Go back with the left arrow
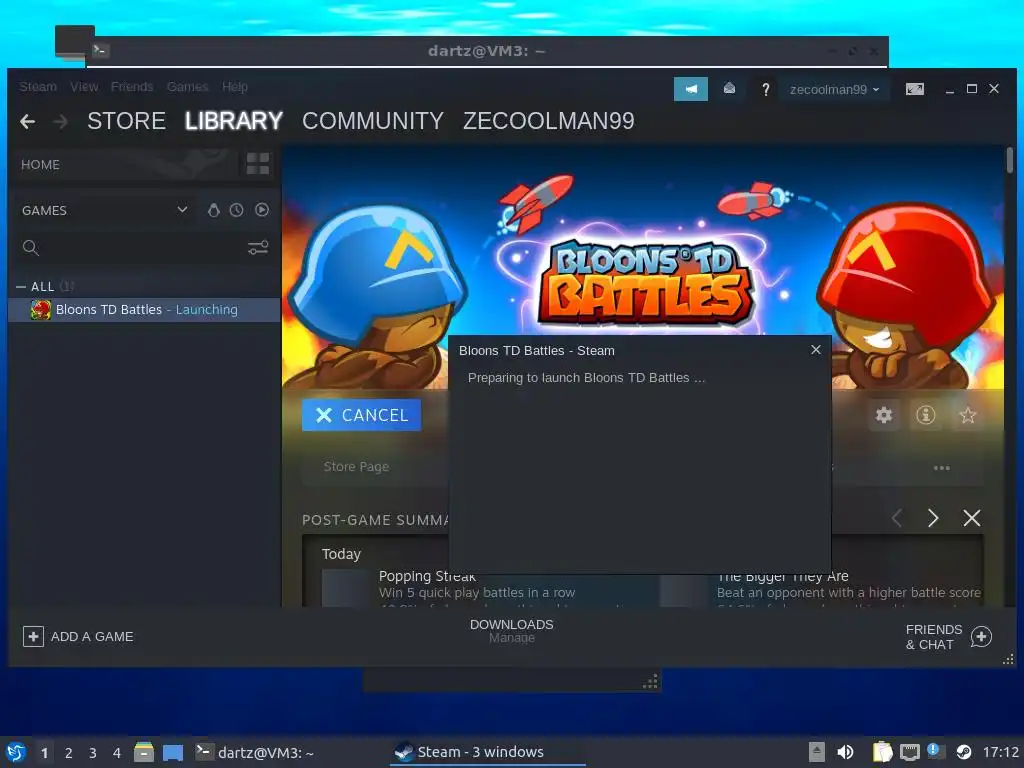1024x768 pixels. tap(27, 121)
